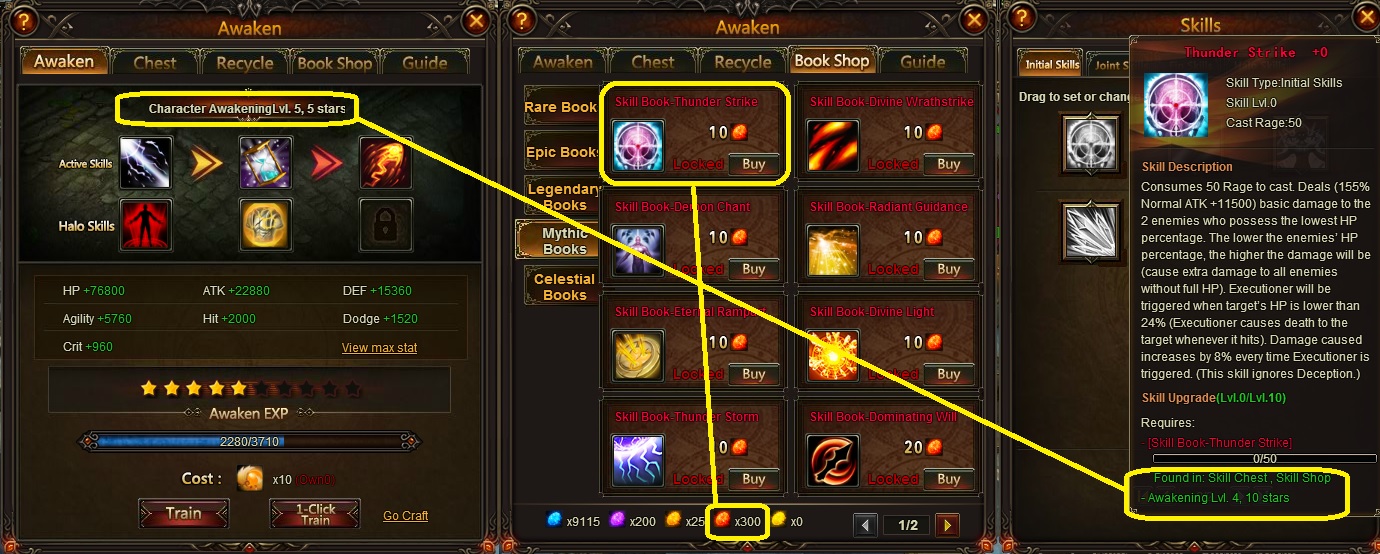Select the Thunder Strike skill book icon
The image size is (1380, 554).
[x=638, y=146]
